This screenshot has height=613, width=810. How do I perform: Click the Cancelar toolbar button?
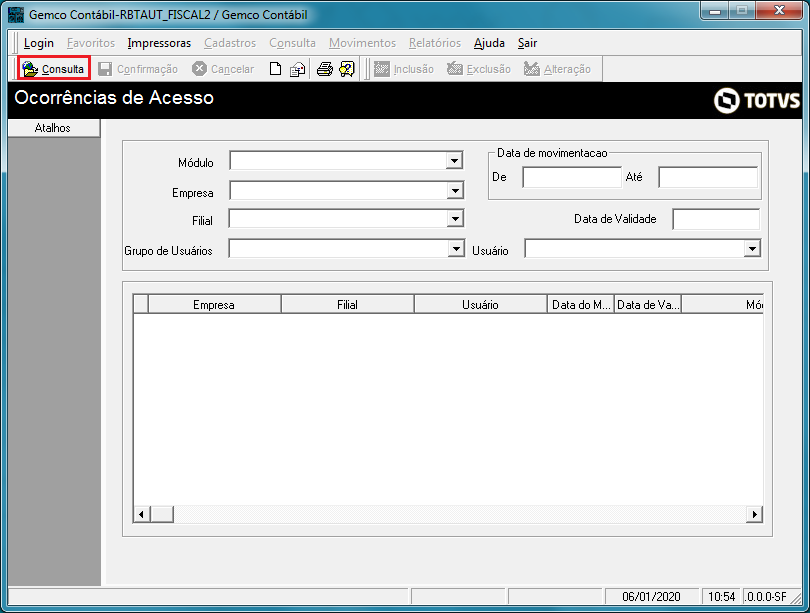tap(223, 69)
